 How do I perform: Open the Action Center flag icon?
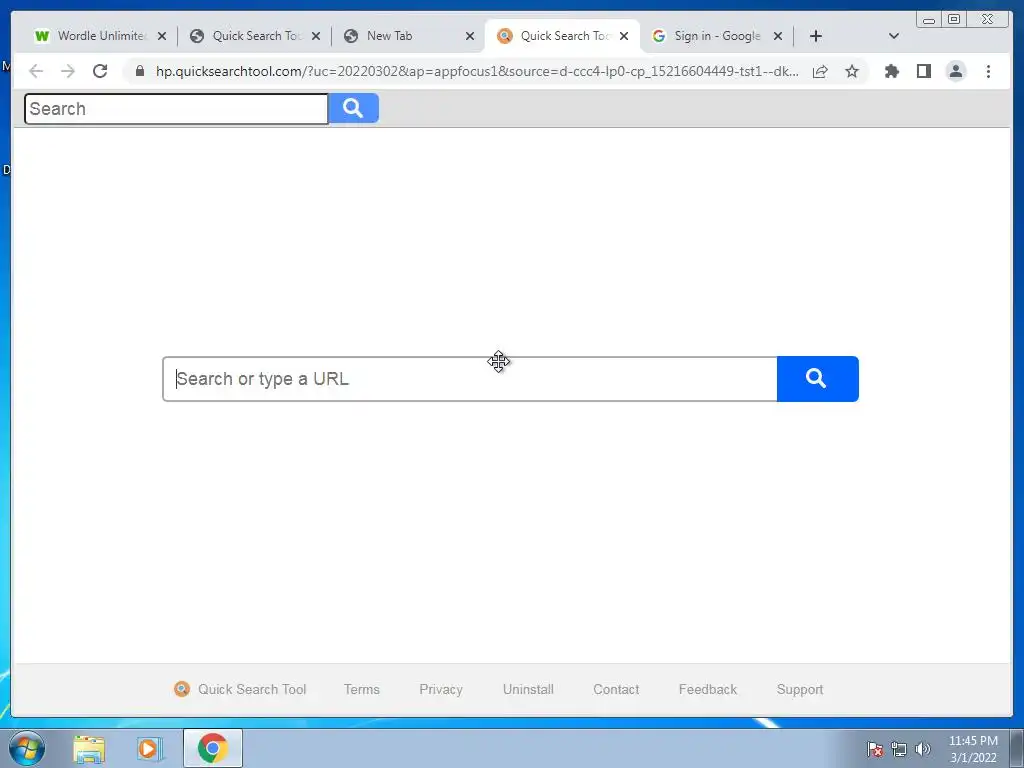pyautogui.click(x=875, y=749)
